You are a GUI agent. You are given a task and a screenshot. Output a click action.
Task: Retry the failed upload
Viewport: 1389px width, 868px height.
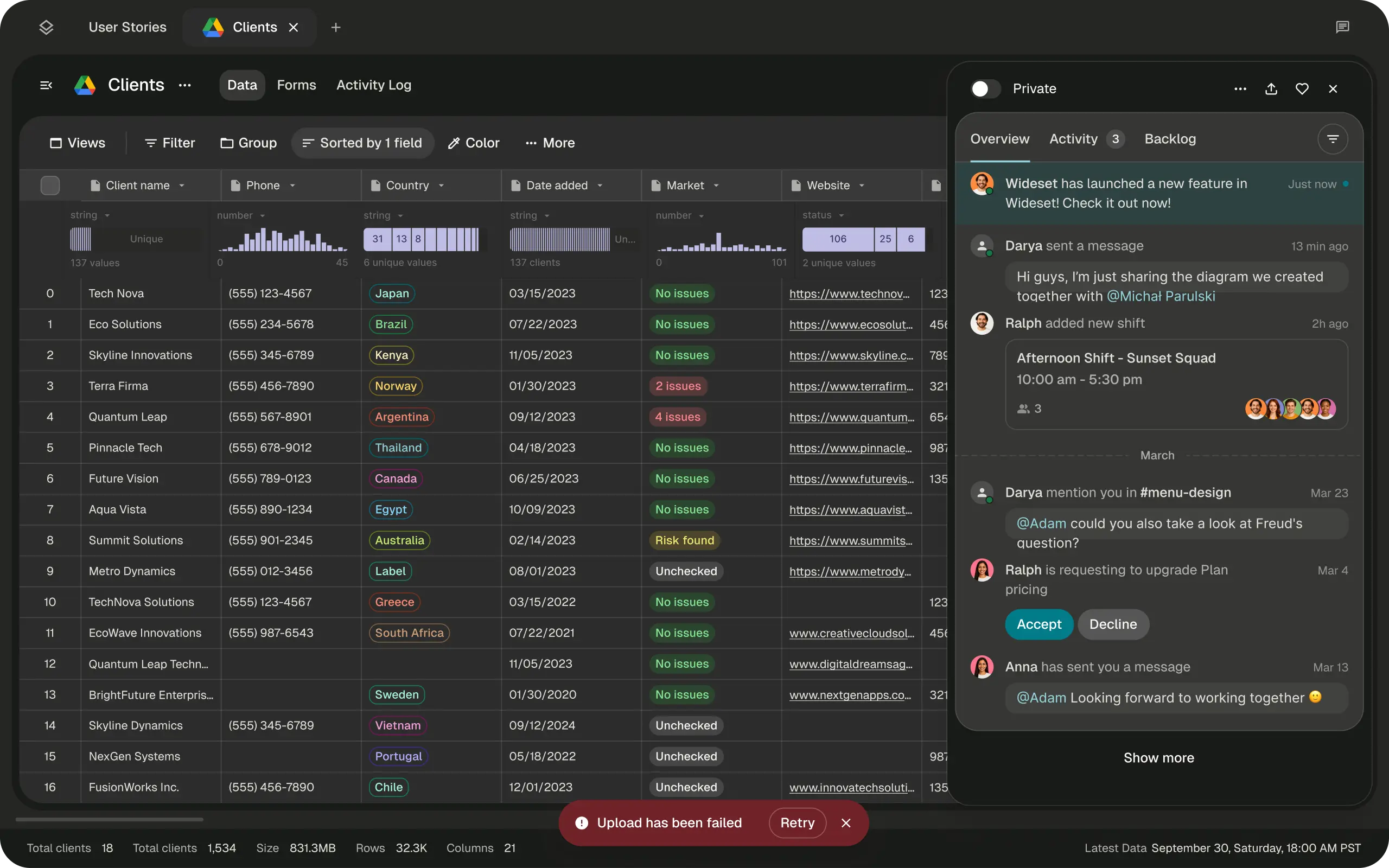point(797,822)
